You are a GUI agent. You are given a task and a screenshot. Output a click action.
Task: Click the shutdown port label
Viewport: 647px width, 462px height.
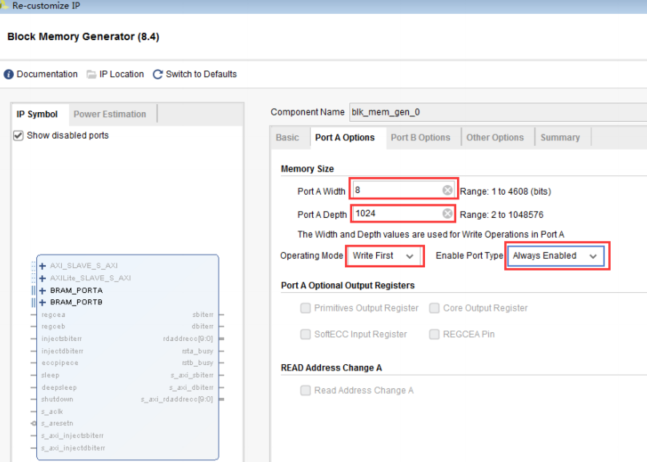tap(57, 399)
